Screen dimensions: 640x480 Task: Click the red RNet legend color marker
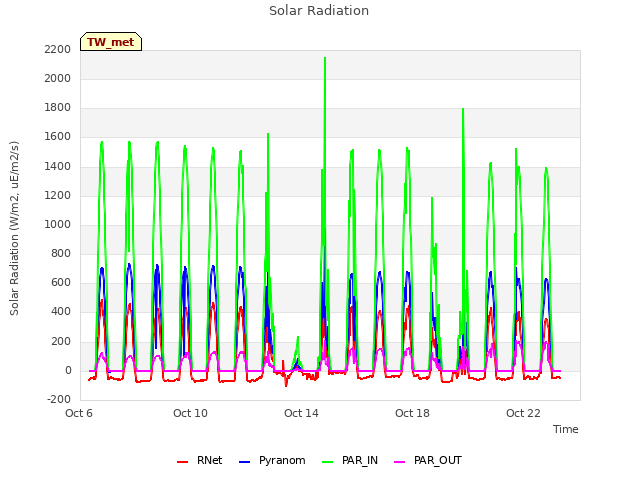click(182, 462)
